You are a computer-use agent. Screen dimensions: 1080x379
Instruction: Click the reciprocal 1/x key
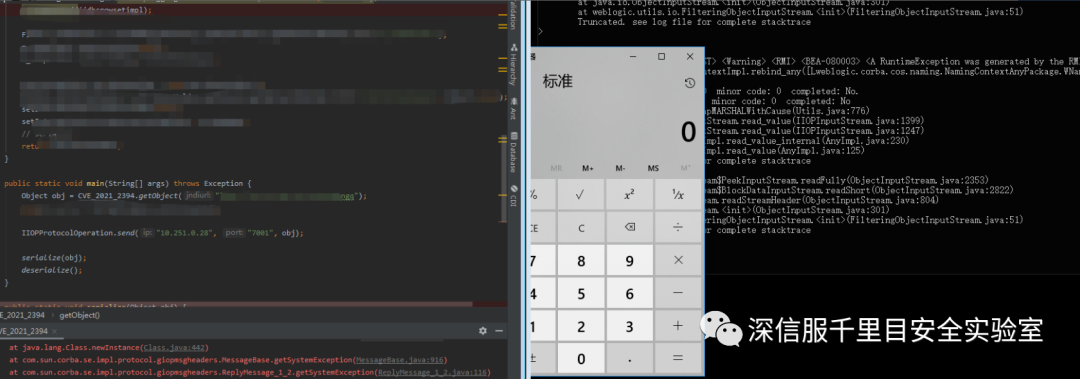[x=678, y=196]
